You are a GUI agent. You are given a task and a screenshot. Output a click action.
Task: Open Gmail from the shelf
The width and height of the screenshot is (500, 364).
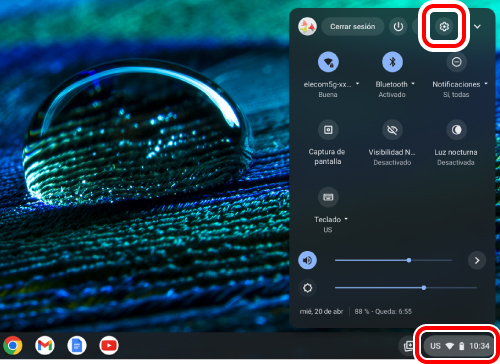coord(45,345)
